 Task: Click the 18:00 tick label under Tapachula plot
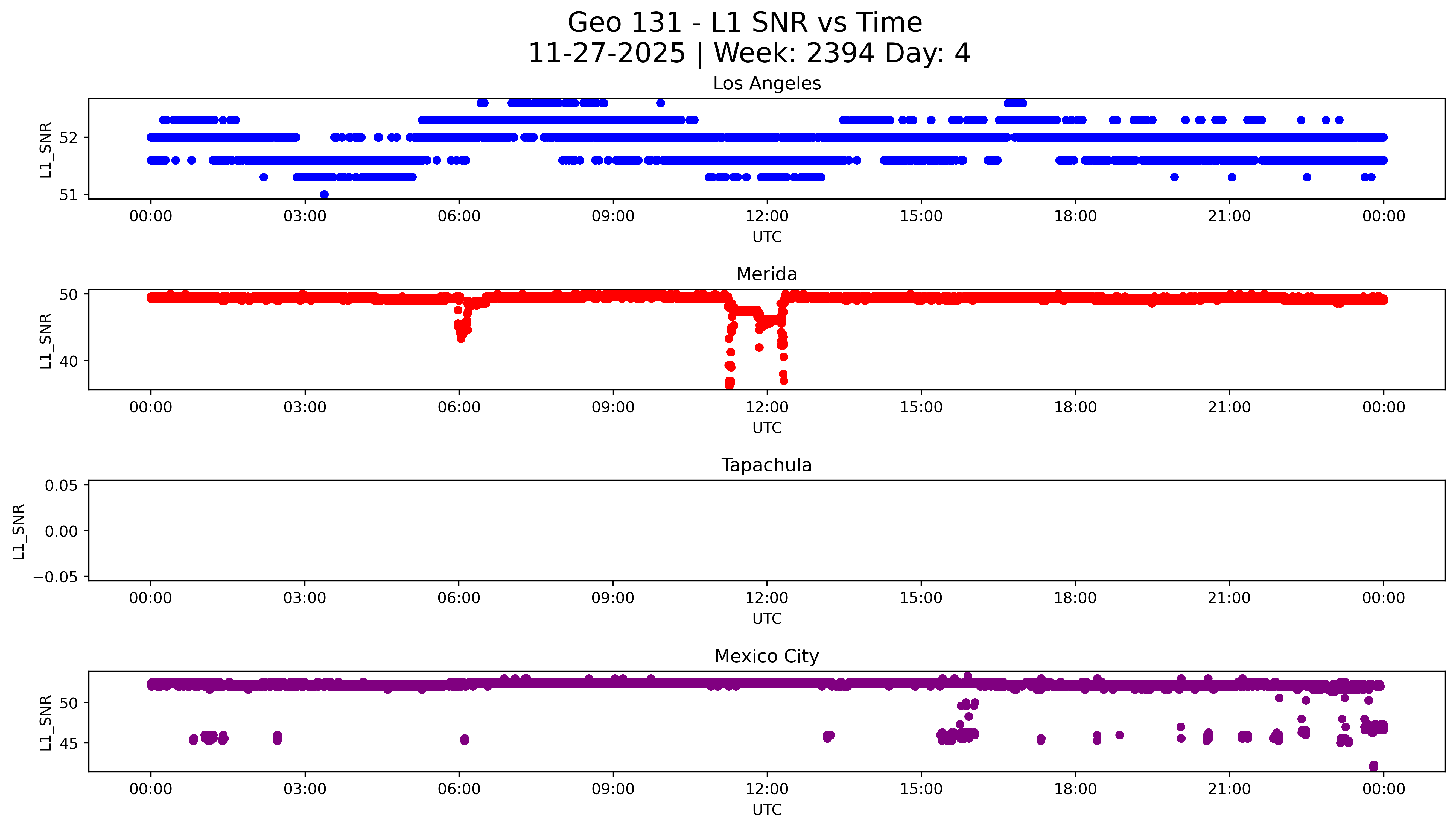coord(1075,598)
